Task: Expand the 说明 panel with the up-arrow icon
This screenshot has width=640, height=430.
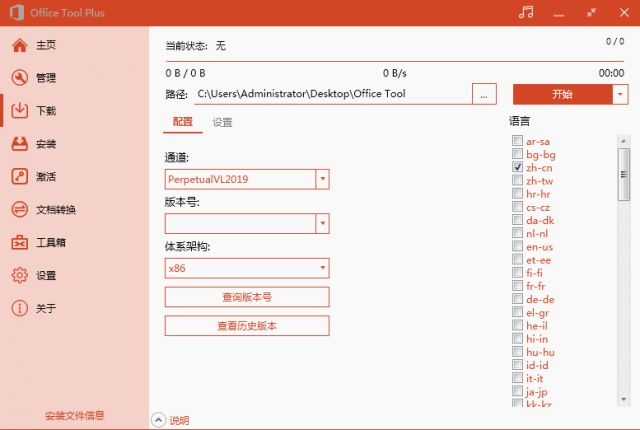Action: [x=158, y=420]
